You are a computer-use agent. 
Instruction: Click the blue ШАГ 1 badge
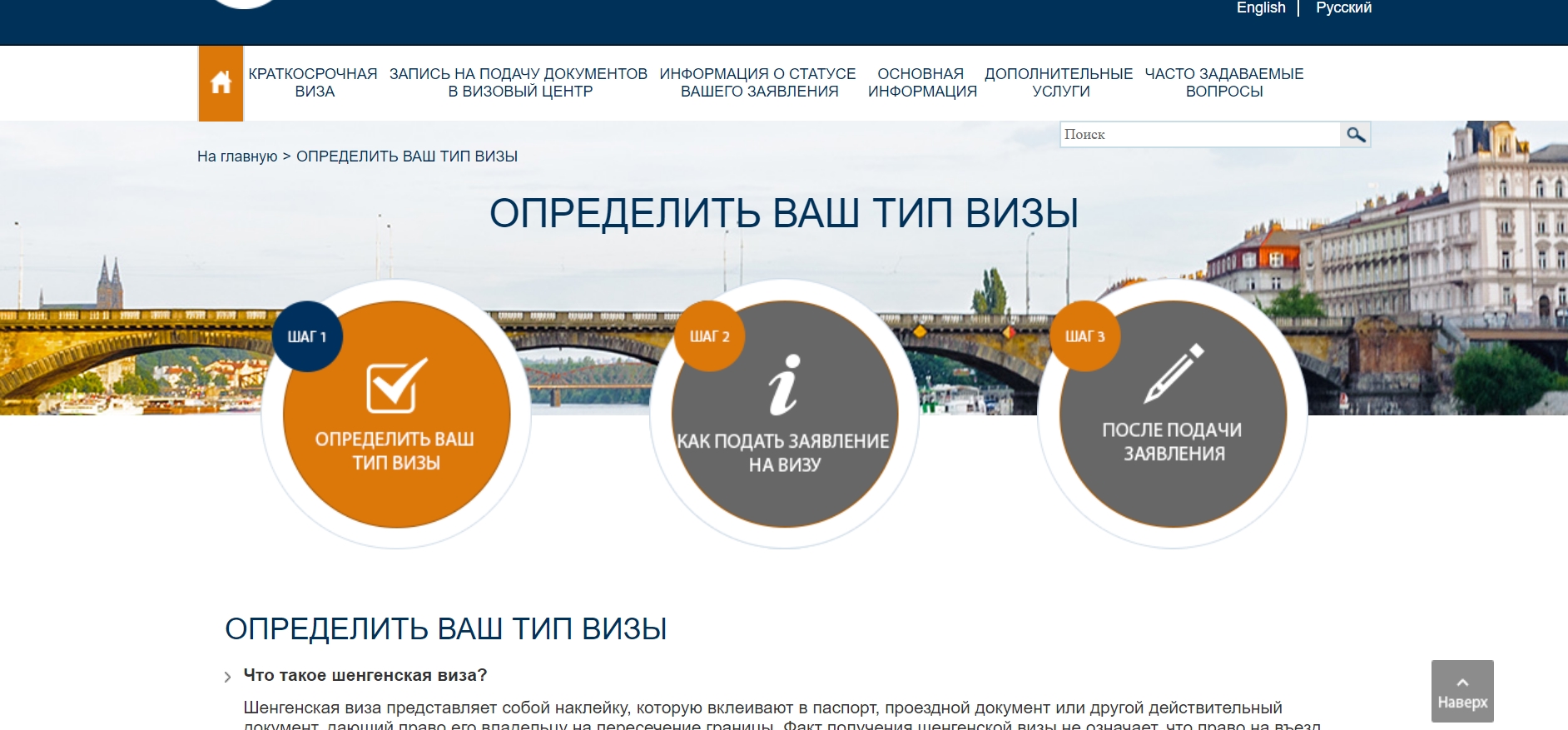(307, 336)
